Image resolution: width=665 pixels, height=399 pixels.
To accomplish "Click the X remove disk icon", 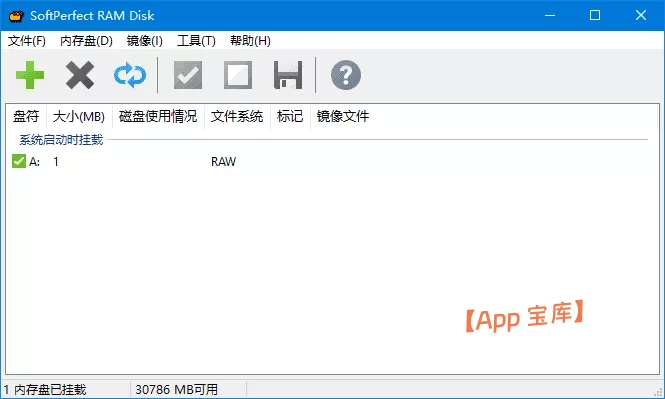I will click(x=80, y=75).
